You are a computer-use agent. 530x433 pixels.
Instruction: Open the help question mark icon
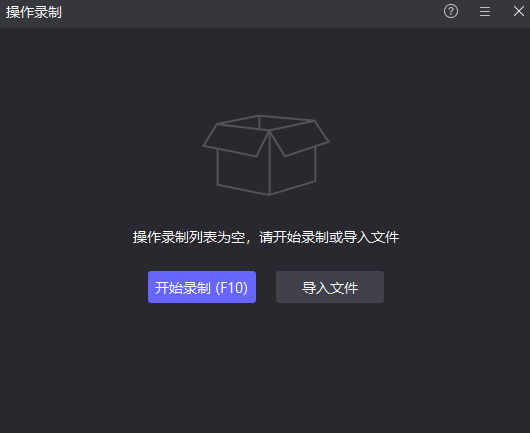click(x=451, y=11)
